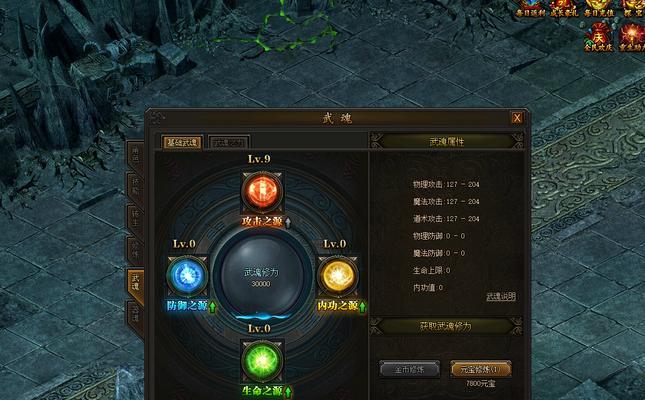Select the green 生命之源 orb

click(262, 360)
